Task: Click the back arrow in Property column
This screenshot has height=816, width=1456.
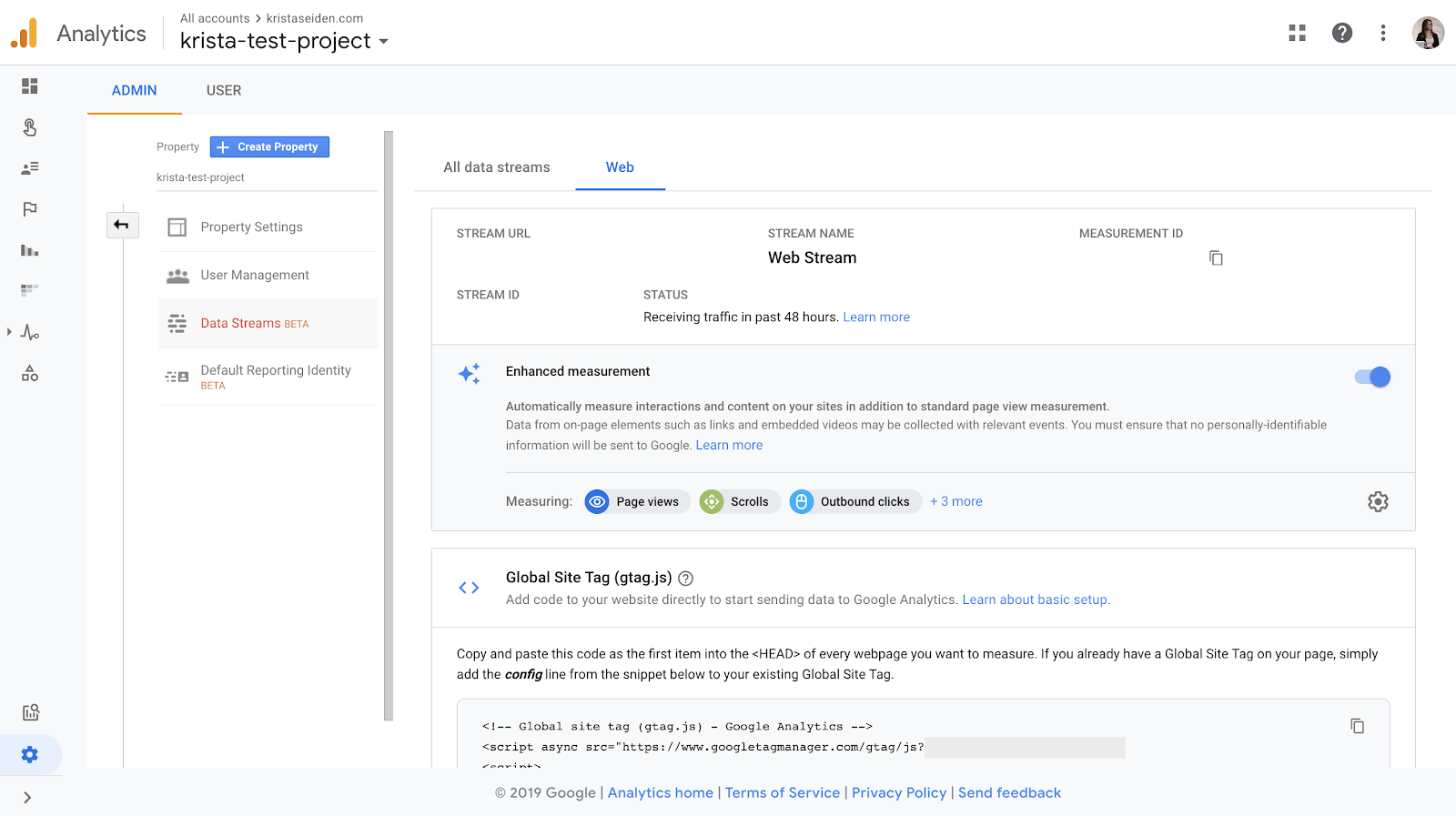Action: (122, 225)
